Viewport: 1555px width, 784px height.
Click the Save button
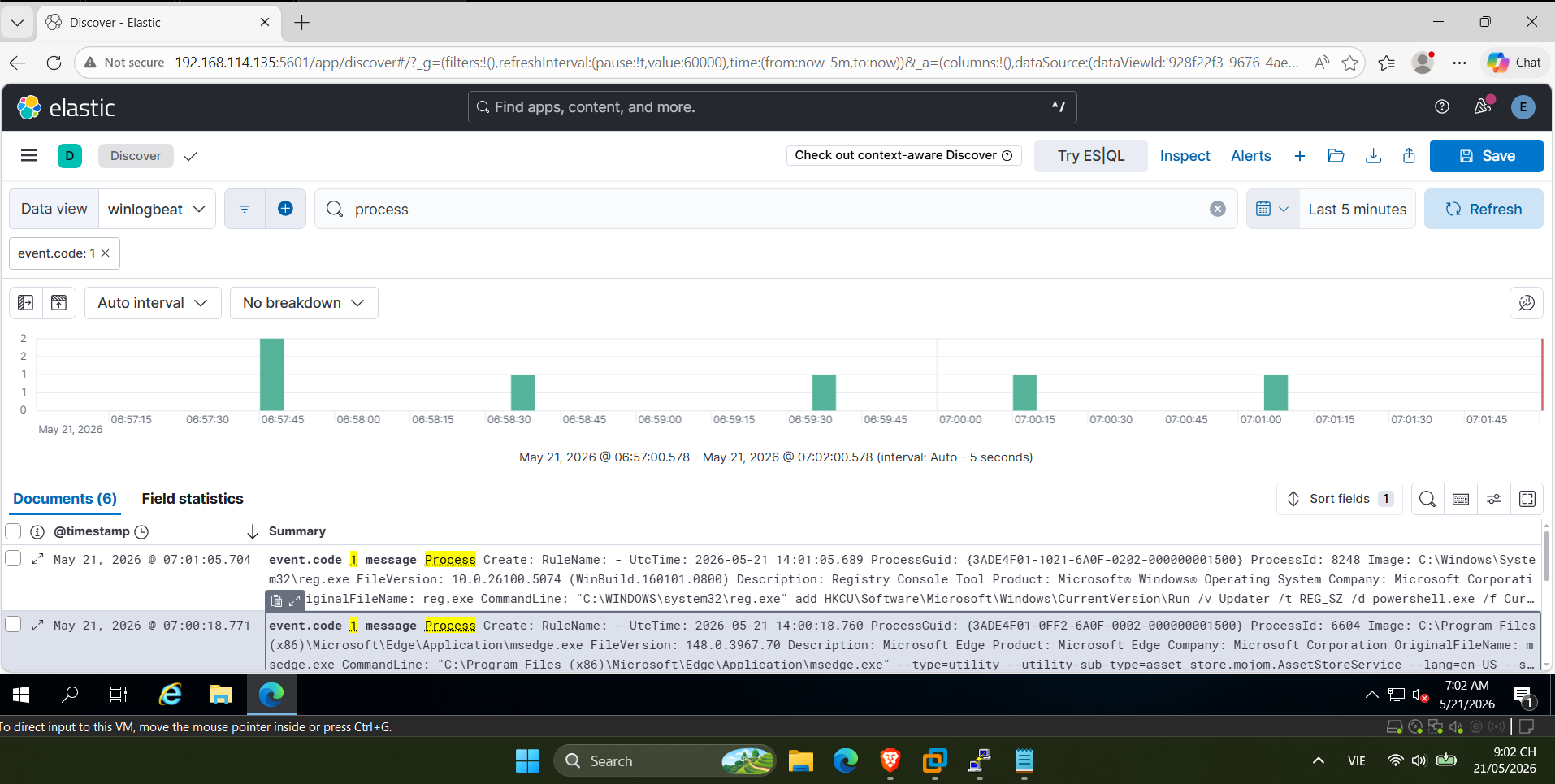click(1486, 156)
